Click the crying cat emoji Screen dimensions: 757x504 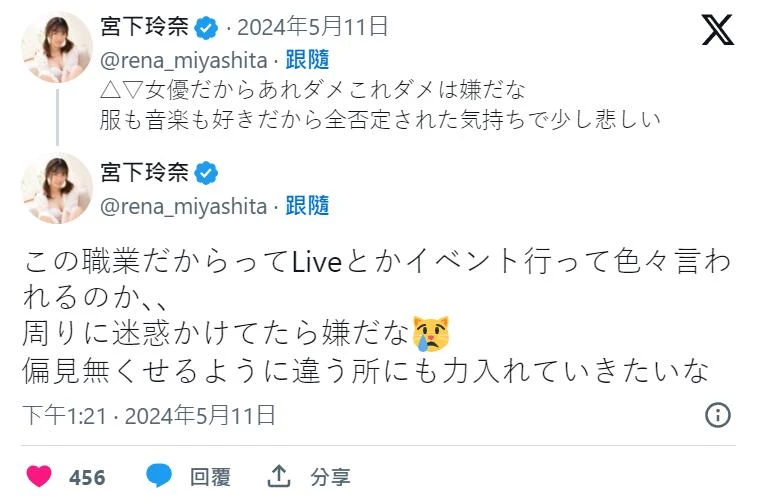pyautogui.click(x=431, y=334)
